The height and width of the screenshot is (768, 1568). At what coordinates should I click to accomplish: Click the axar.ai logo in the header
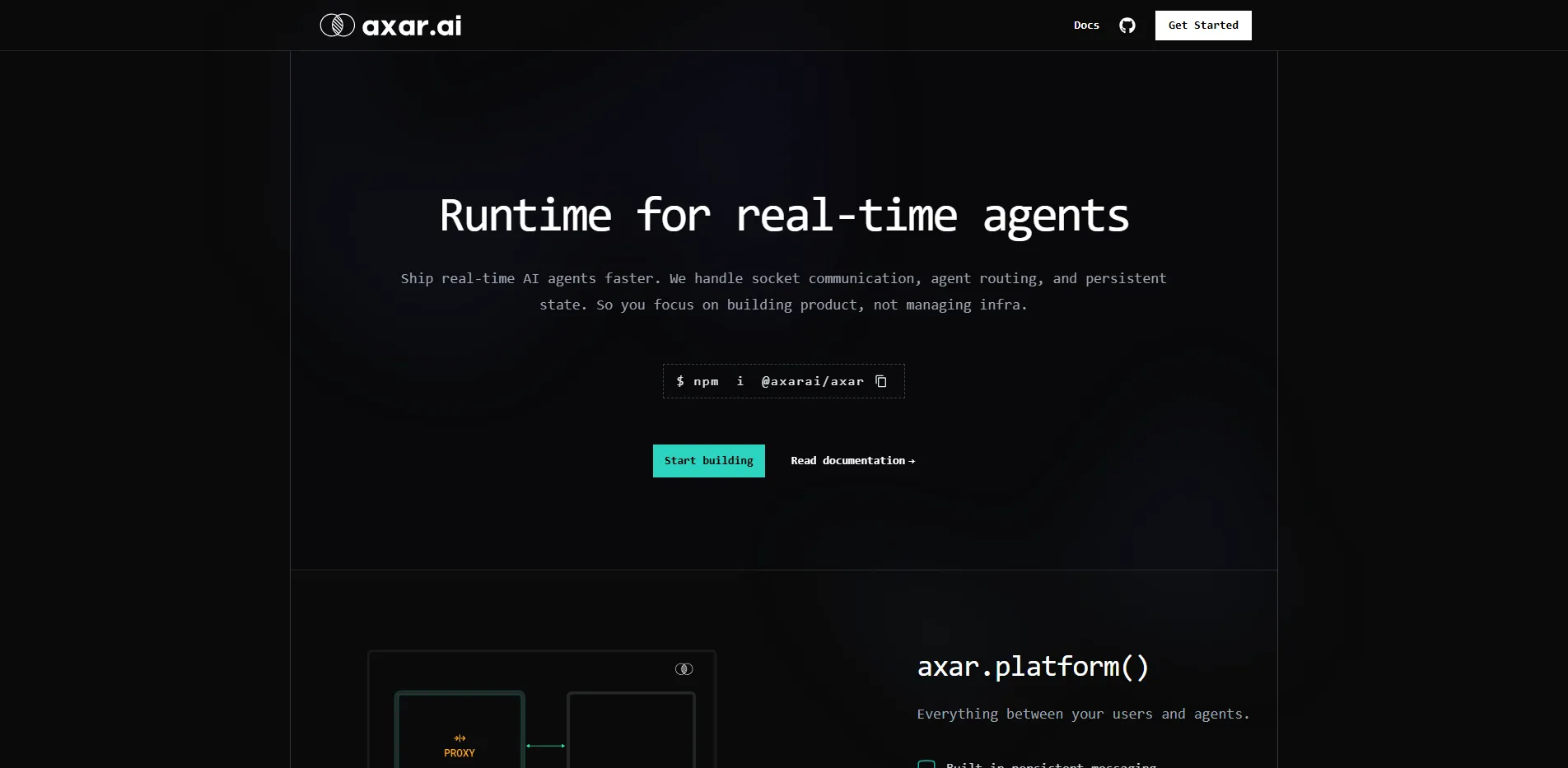tap(389, 25)
